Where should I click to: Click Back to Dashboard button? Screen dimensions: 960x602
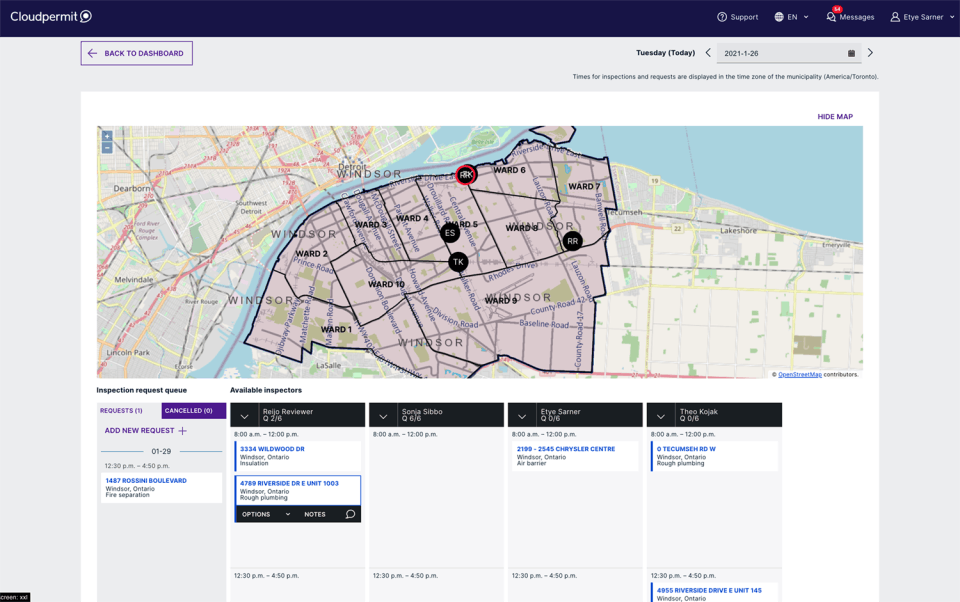click(136, 53)
